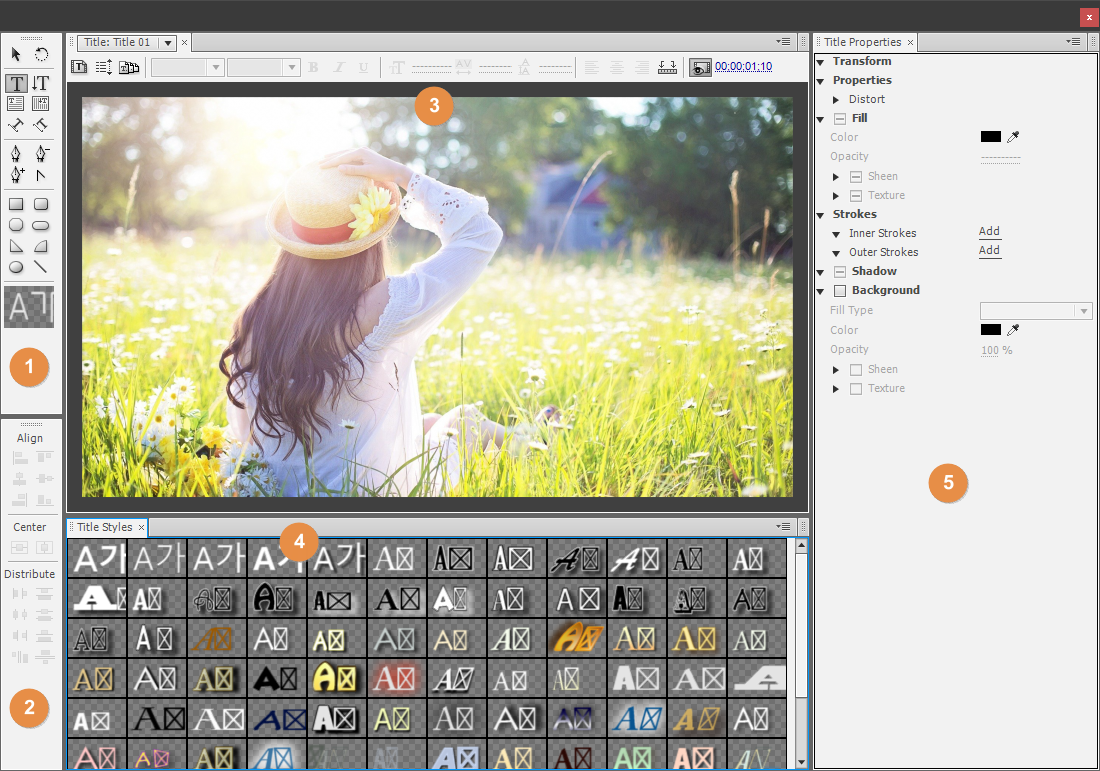Viewport: 1100px width, 771px height.
Task: Open Roll/Crawl Options icon
Action: tap(104, 67)
